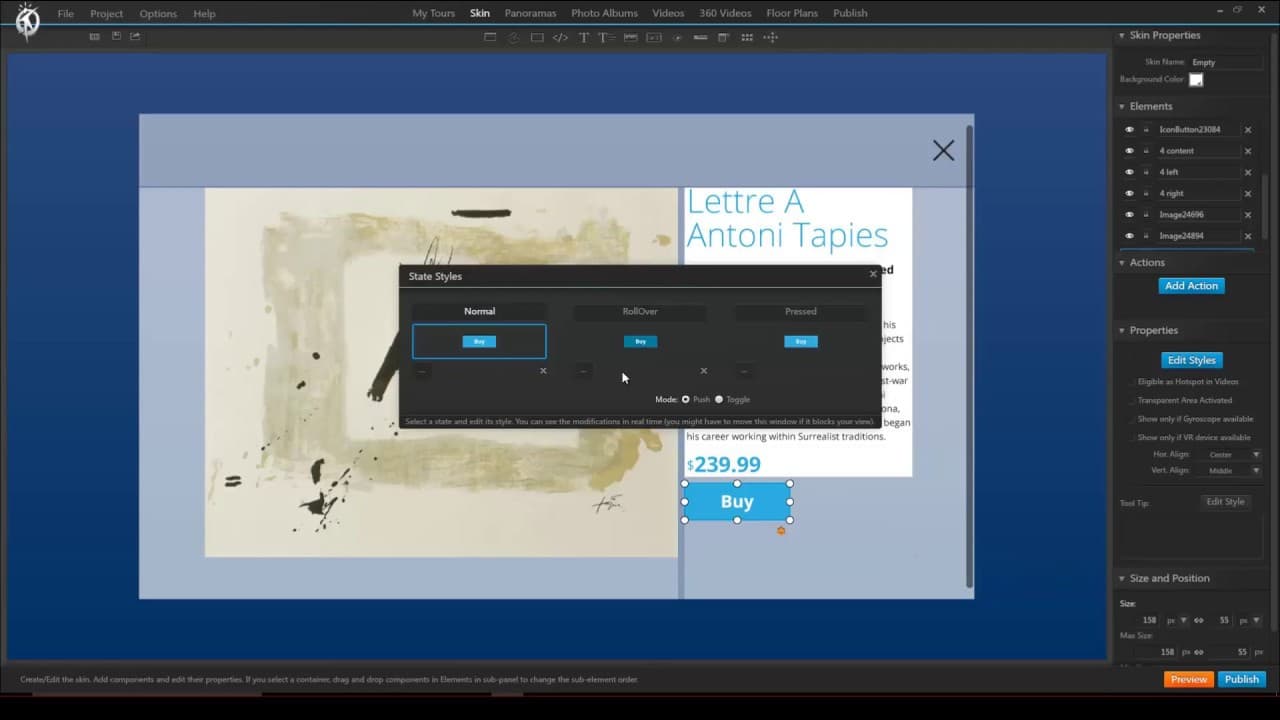Screen dimensions: 1280x720
Task: Hide the 4 content element
Action: pos(1130,151)
